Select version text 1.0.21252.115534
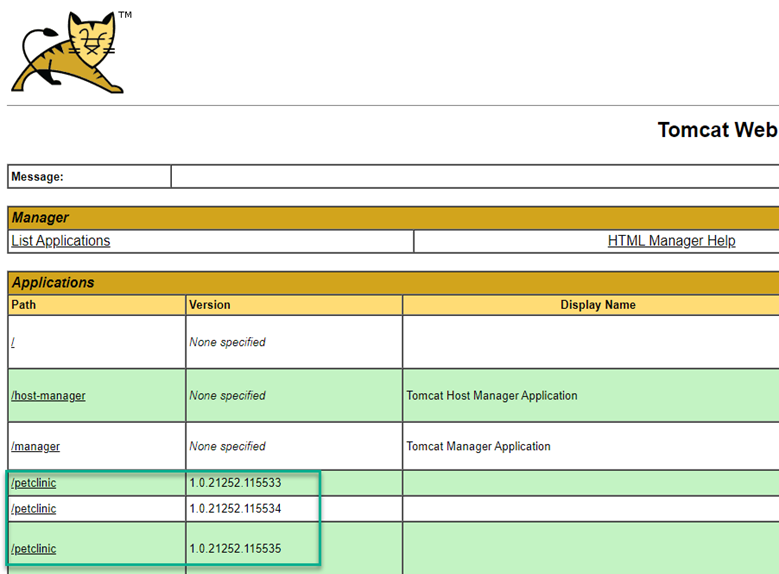 (235, 508)
